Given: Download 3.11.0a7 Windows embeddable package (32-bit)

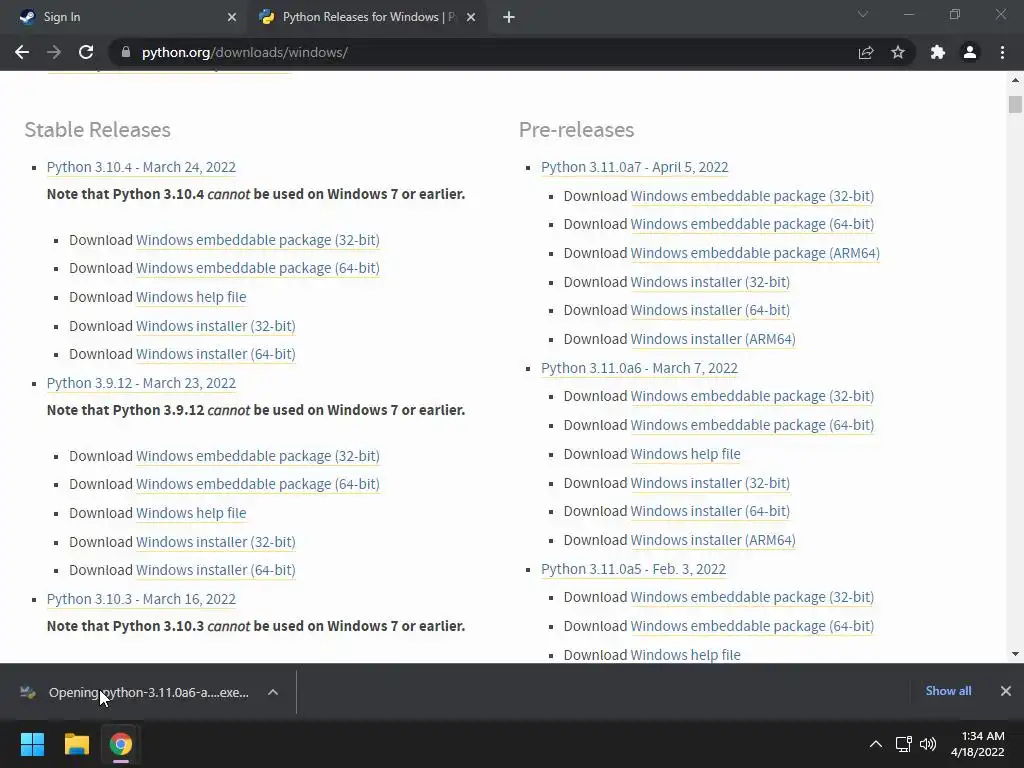Looking at the screenshot, I should point(752,196).
